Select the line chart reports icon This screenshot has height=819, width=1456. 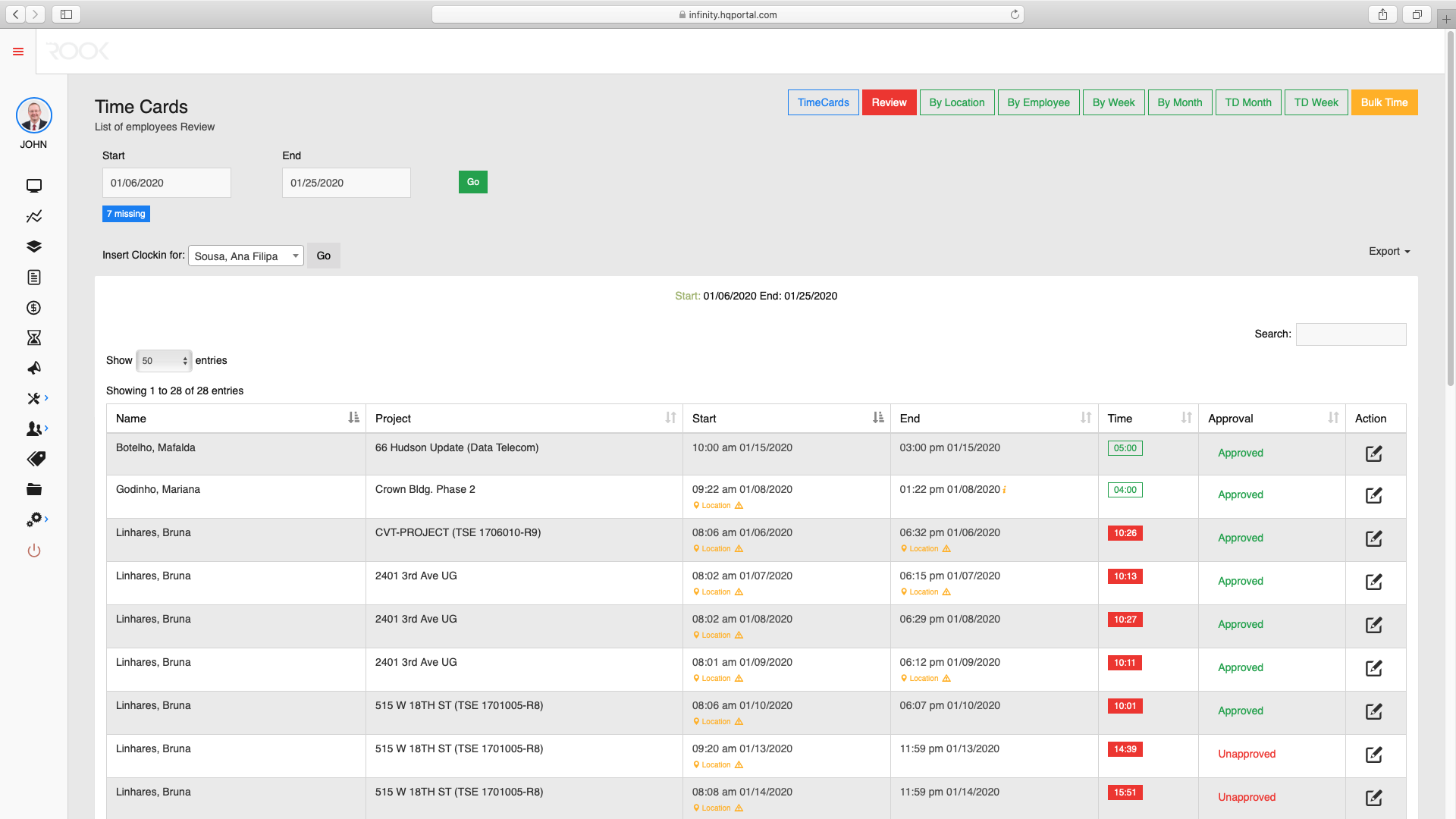coord(33,216)
